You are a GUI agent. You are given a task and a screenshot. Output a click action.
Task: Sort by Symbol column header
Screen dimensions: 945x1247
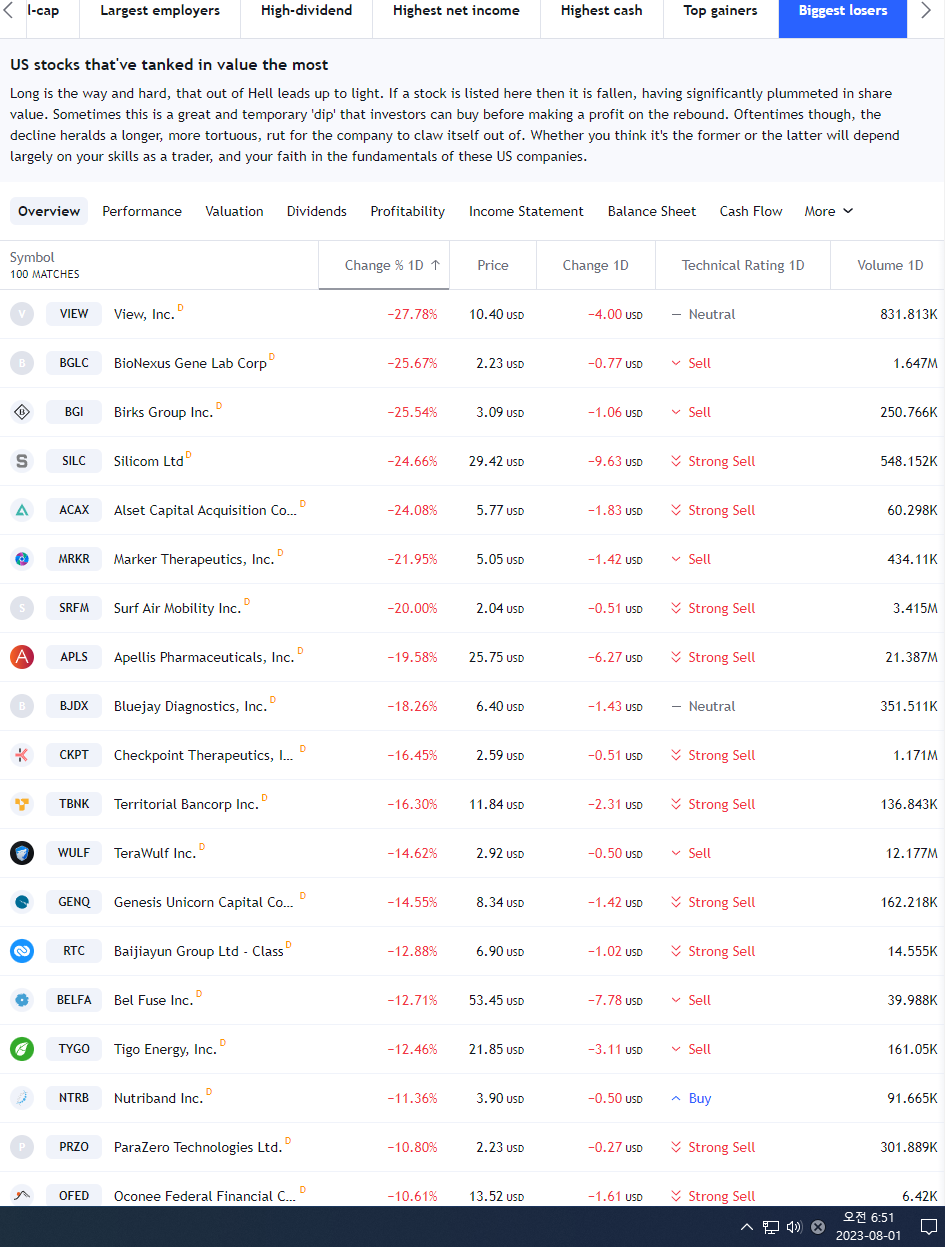pos(32,257)
